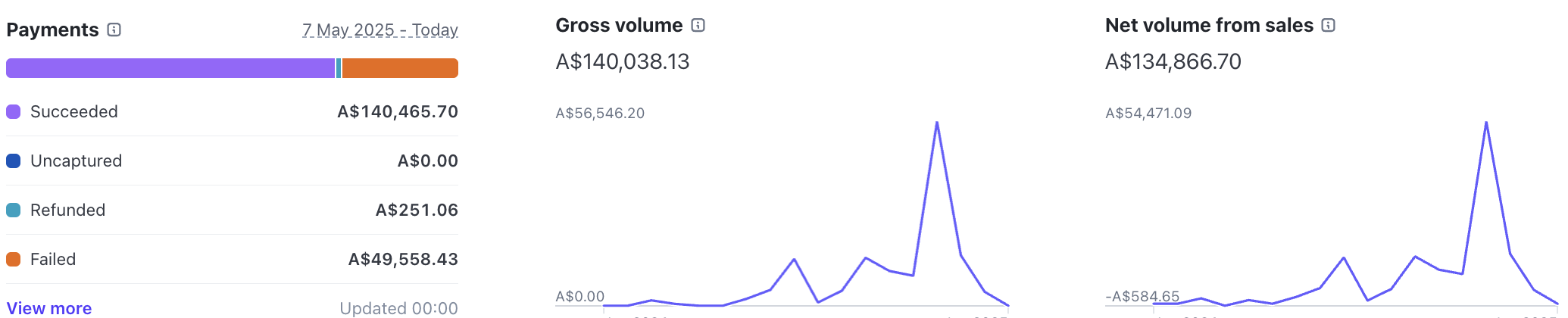The width and height of the screenshot is (1568, 318).
Task: Click the Gross volume heading
Action: tap(619, 26)
